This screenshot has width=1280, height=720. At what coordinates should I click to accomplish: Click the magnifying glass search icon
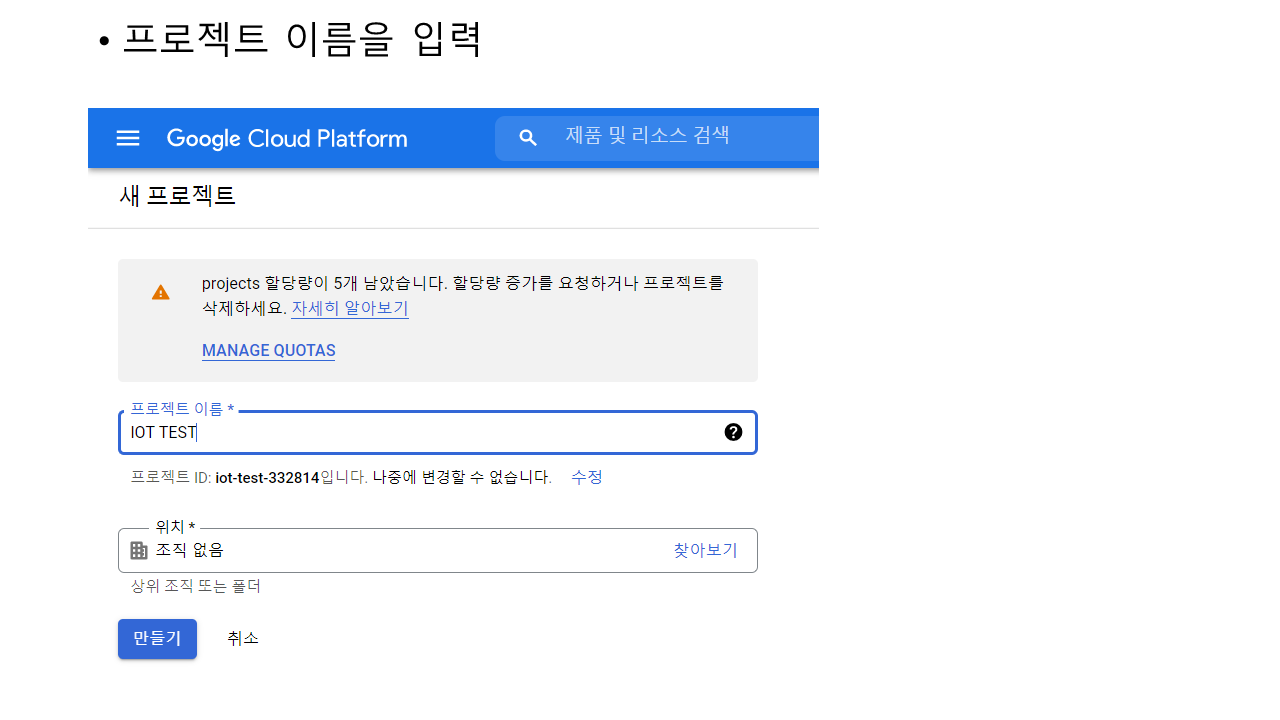[x=528, y=138]
